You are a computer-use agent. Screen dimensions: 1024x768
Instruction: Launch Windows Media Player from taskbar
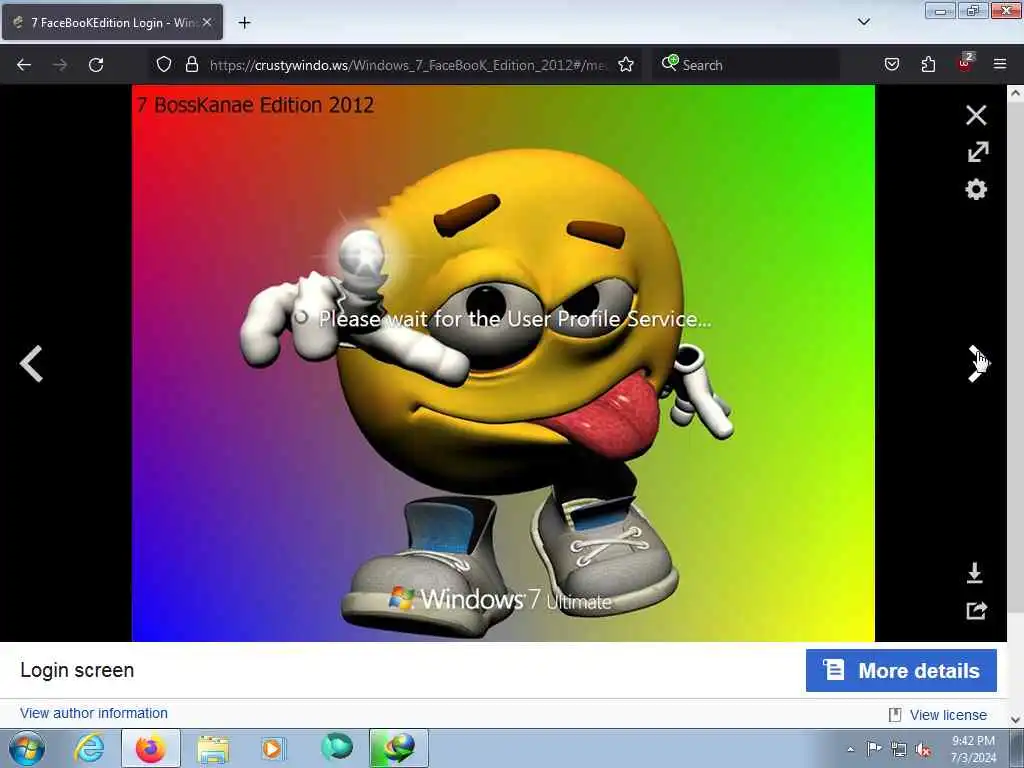click(x=273, y=748)
